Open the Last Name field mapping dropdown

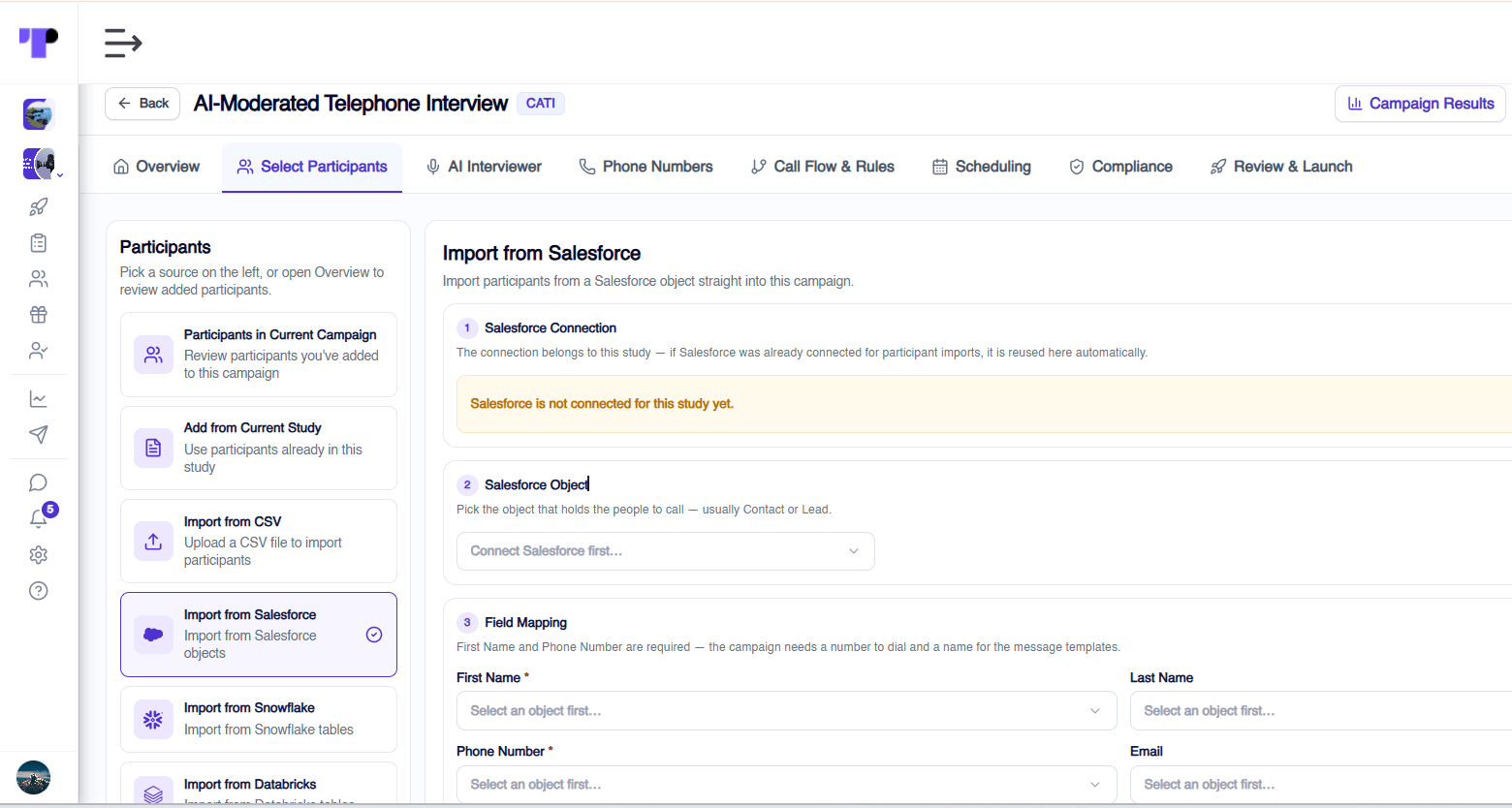click(x=1321, y=711)
